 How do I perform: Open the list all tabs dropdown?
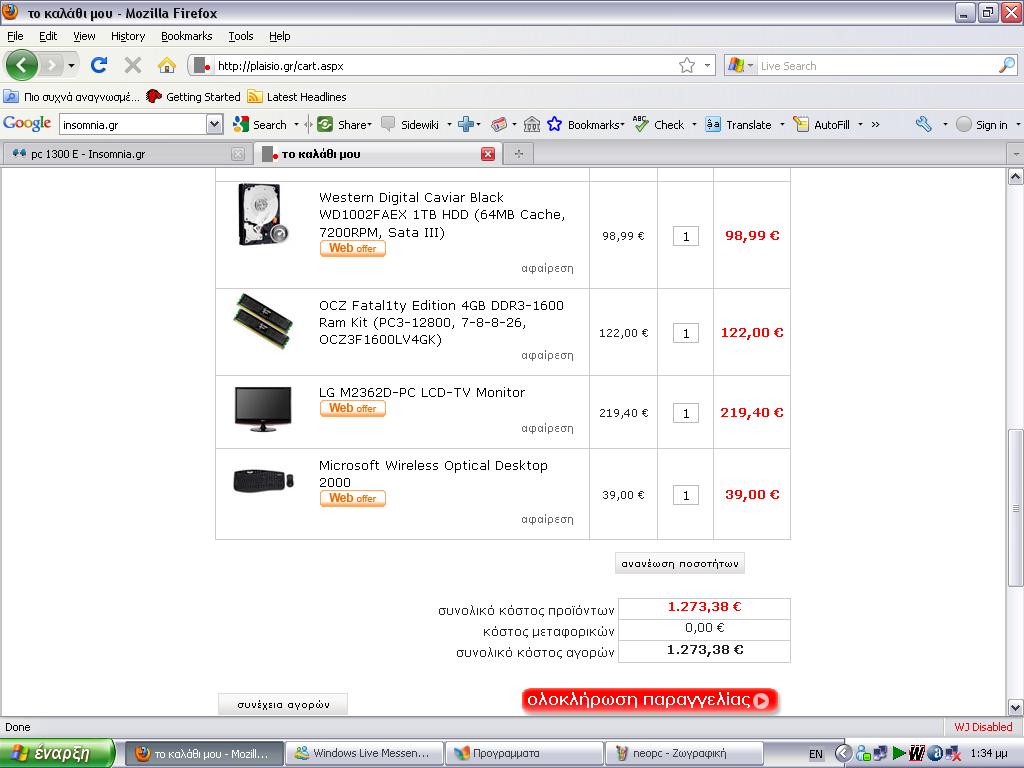pos(1016,154)
